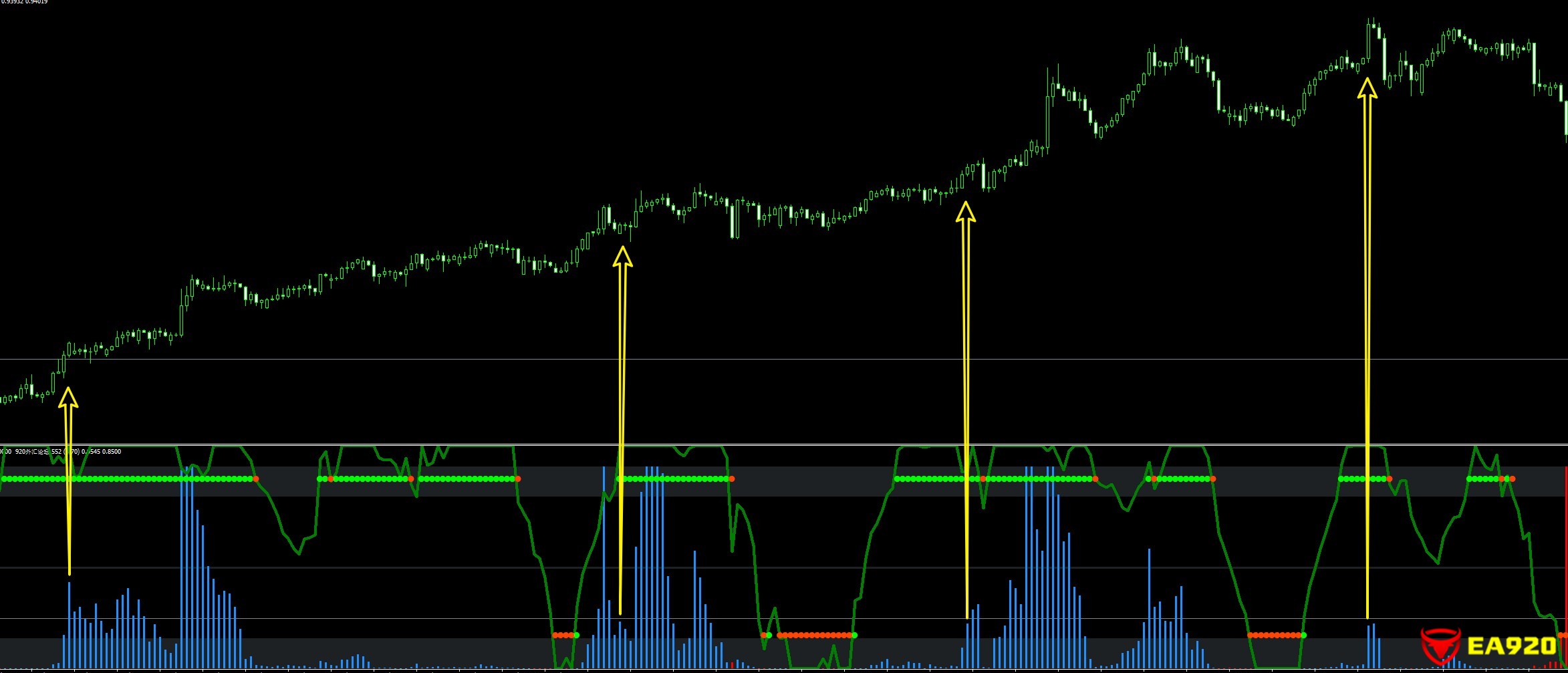The width and height of the screenshot is (1568, 673).
Task: Click the longest orange dot row in the lower band
Action: pyautogui.click(x=815, y=635)
